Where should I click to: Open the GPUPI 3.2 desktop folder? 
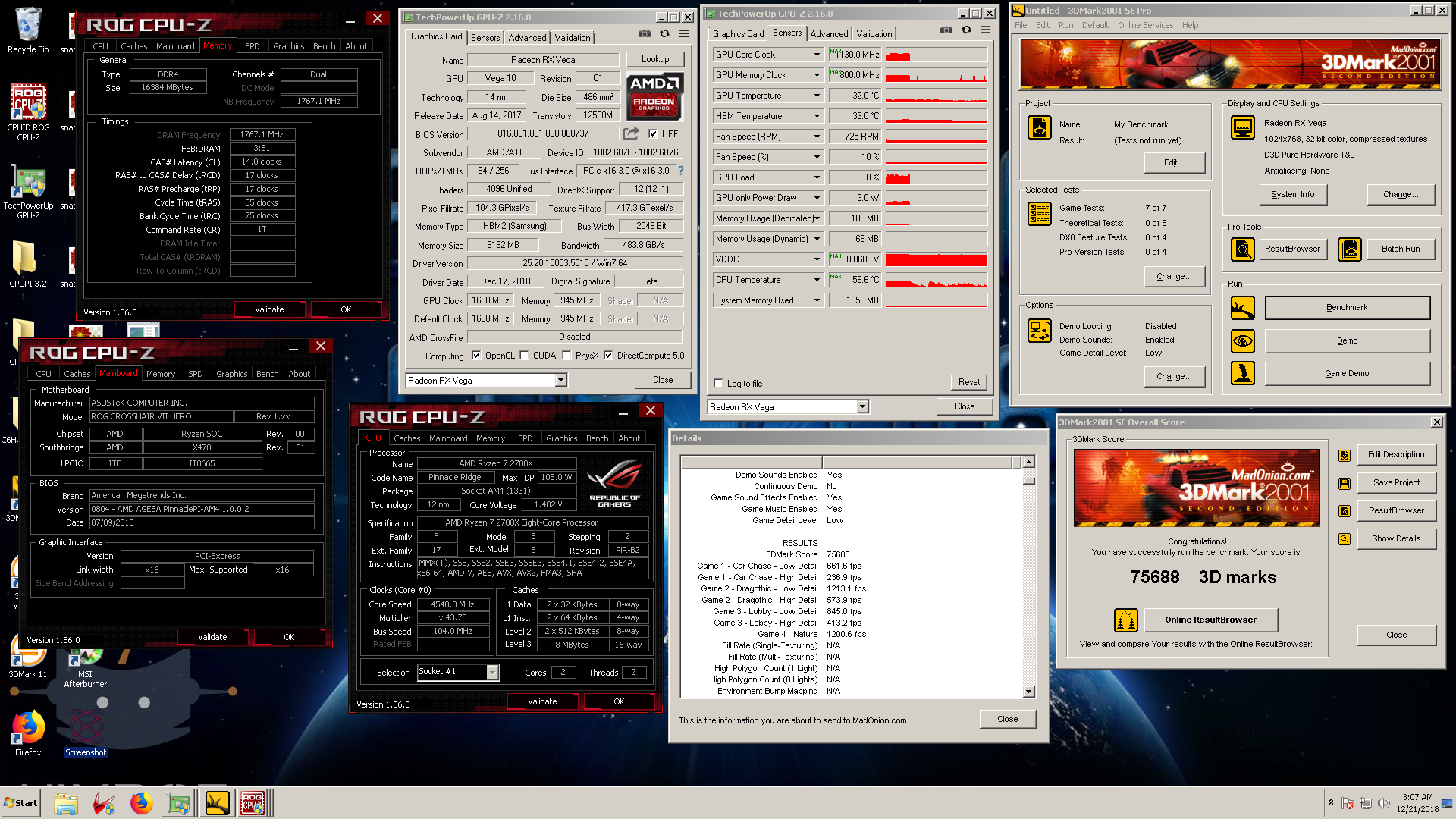click(x=28, y=264)
